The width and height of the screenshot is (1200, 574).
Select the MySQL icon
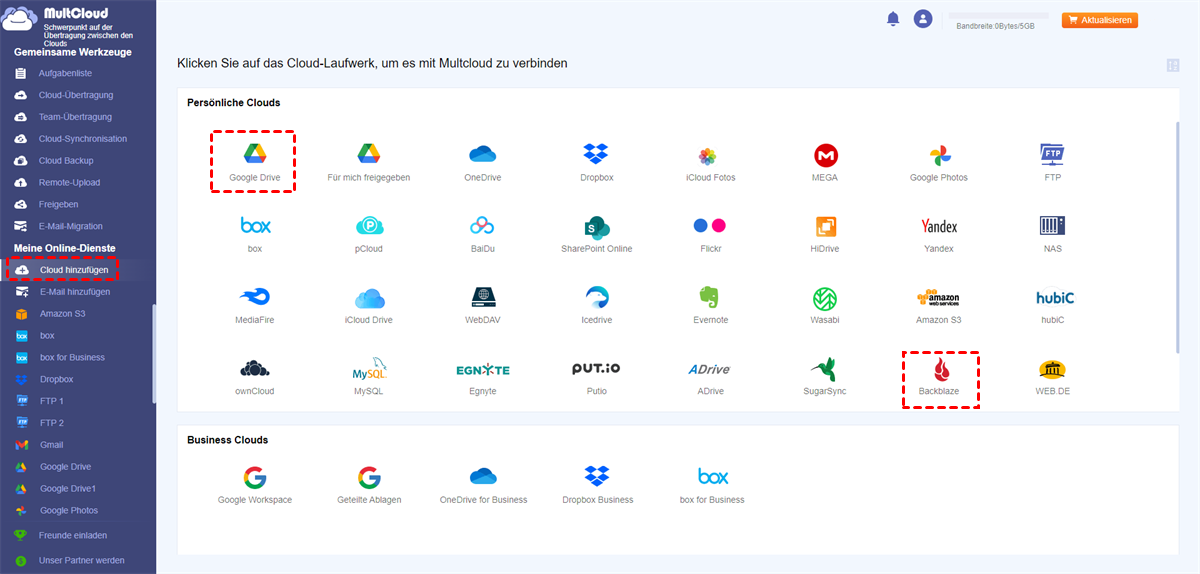[369, 368]
